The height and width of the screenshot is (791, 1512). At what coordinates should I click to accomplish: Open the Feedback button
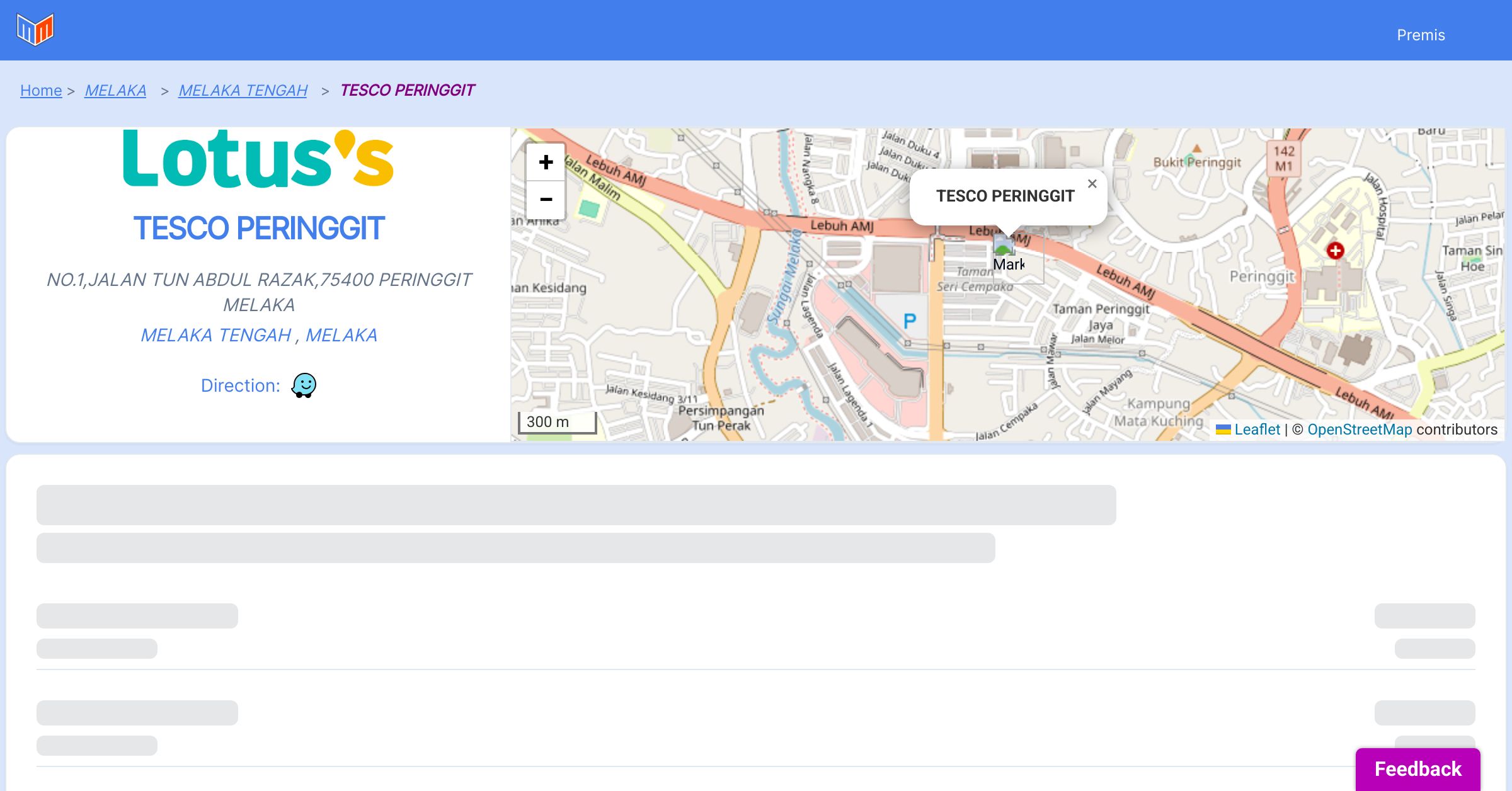1417,769
